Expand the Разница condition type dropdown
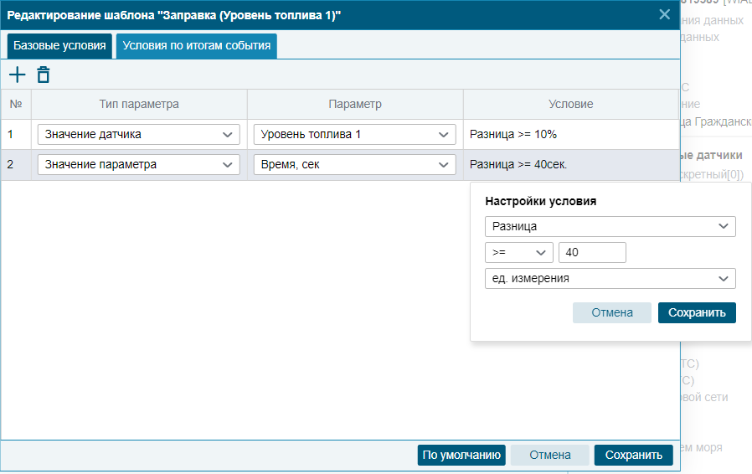Viewport: 752px width, 474px height. tap(610, 226)
